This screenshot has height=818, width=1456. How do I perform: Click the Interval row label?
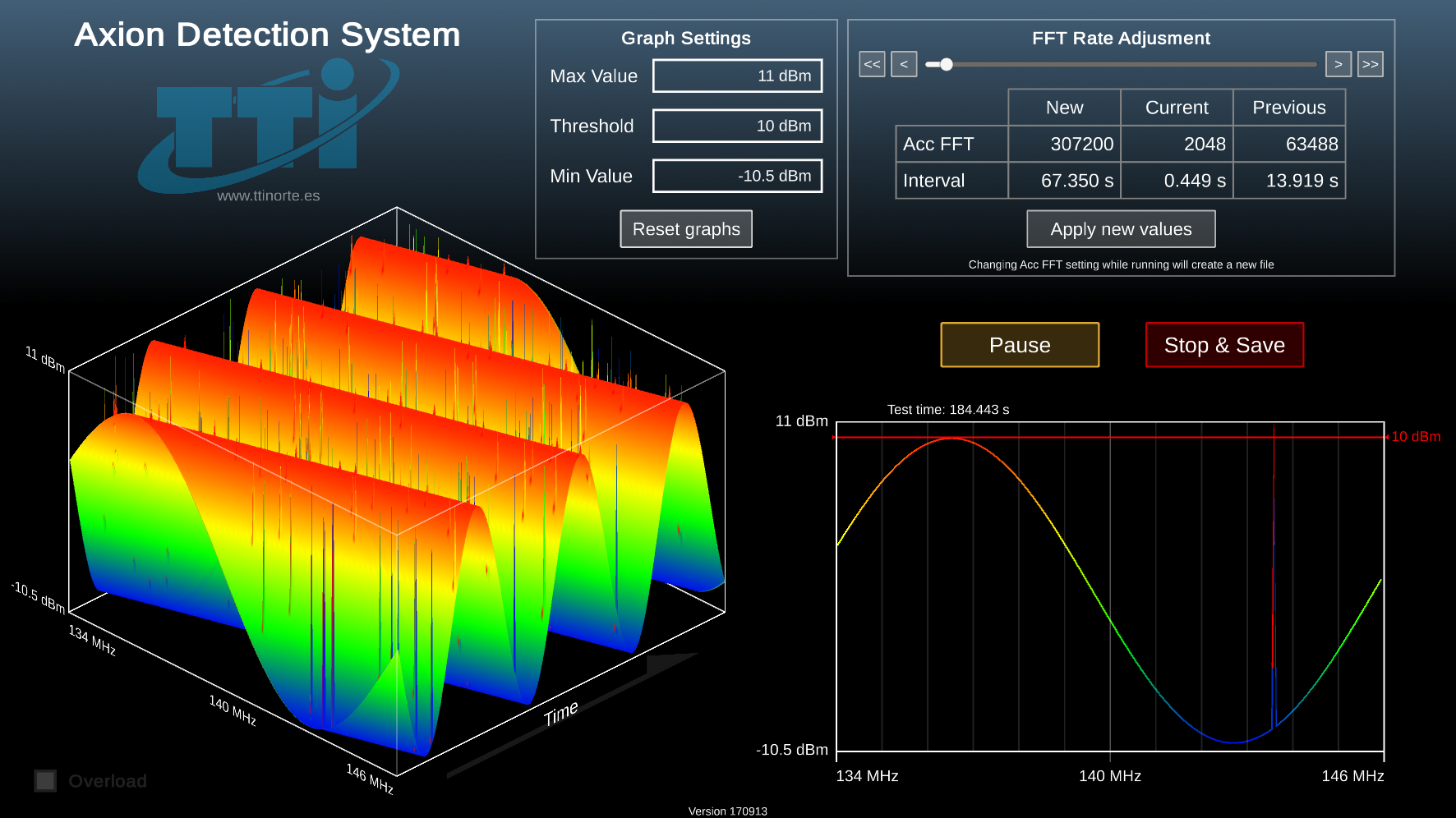[x=951, y=181]
